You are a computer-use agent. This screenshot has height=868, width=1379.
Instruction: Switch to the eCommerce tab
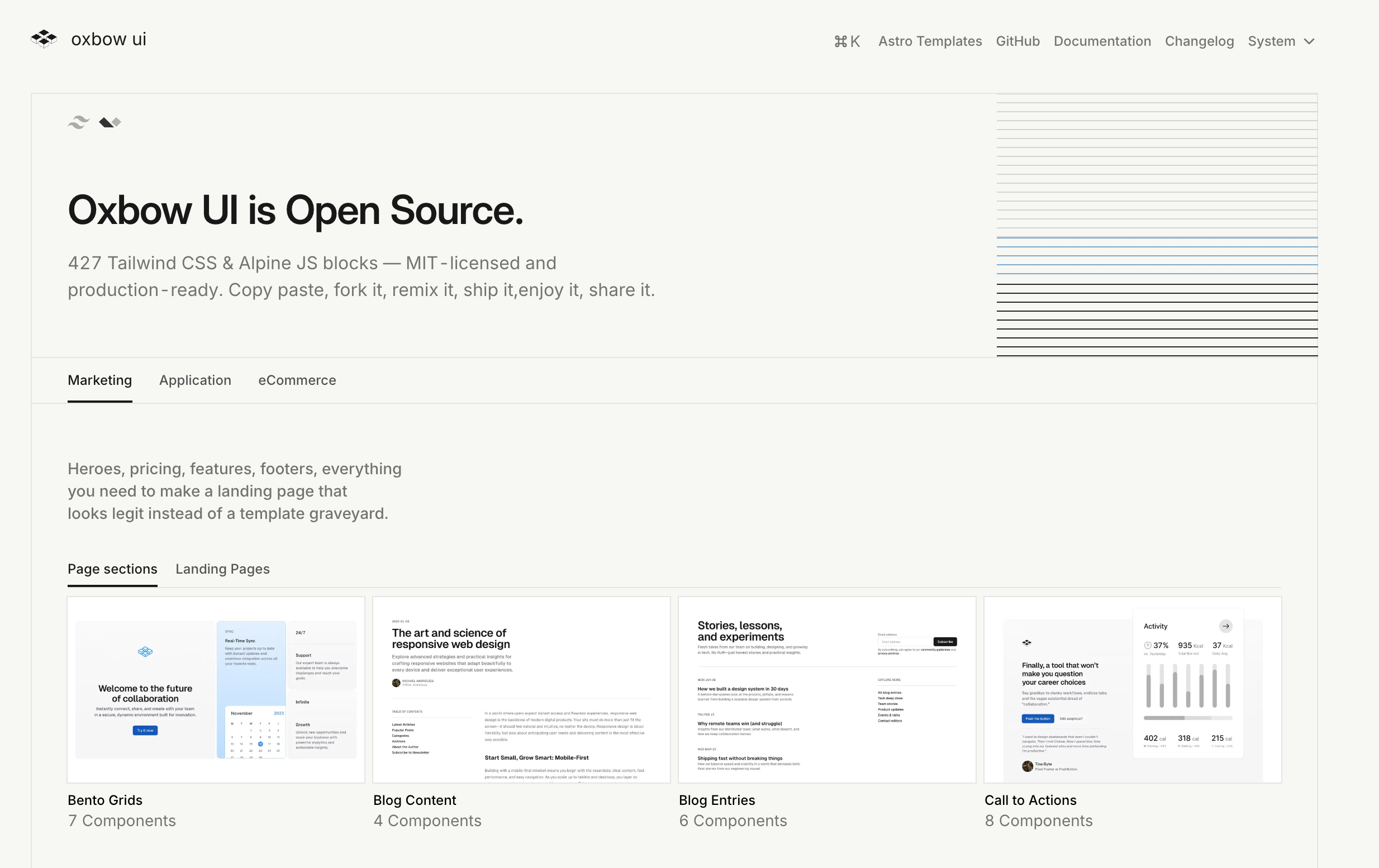point(297,380)
